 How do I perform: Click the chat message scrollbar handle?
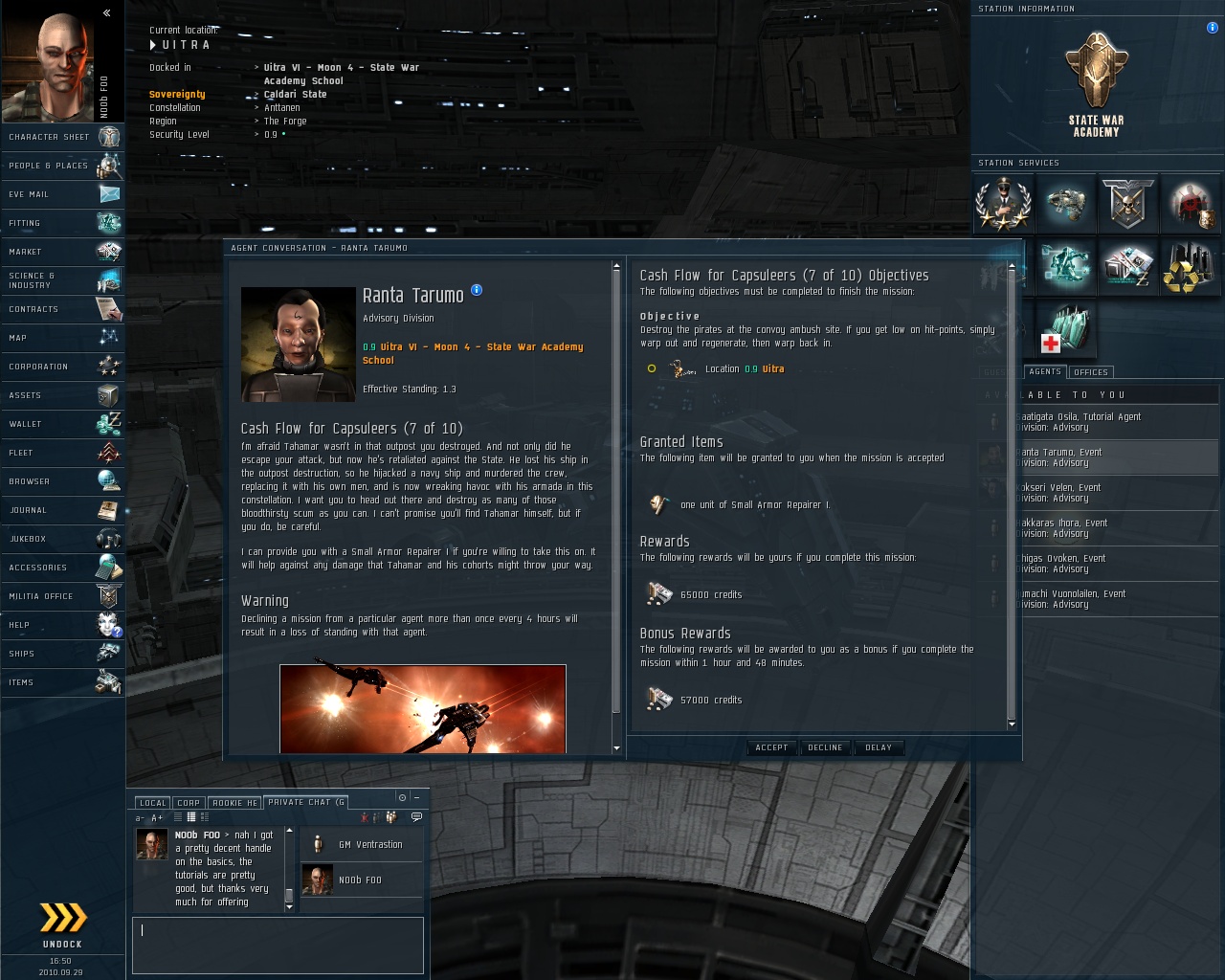289,897
